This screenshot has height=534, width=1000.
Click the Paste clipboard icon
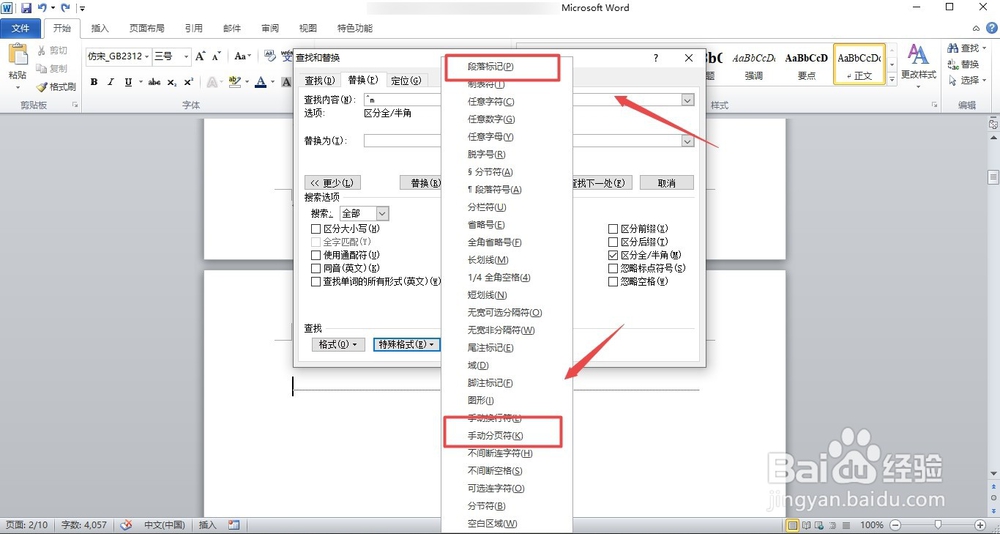17,54
